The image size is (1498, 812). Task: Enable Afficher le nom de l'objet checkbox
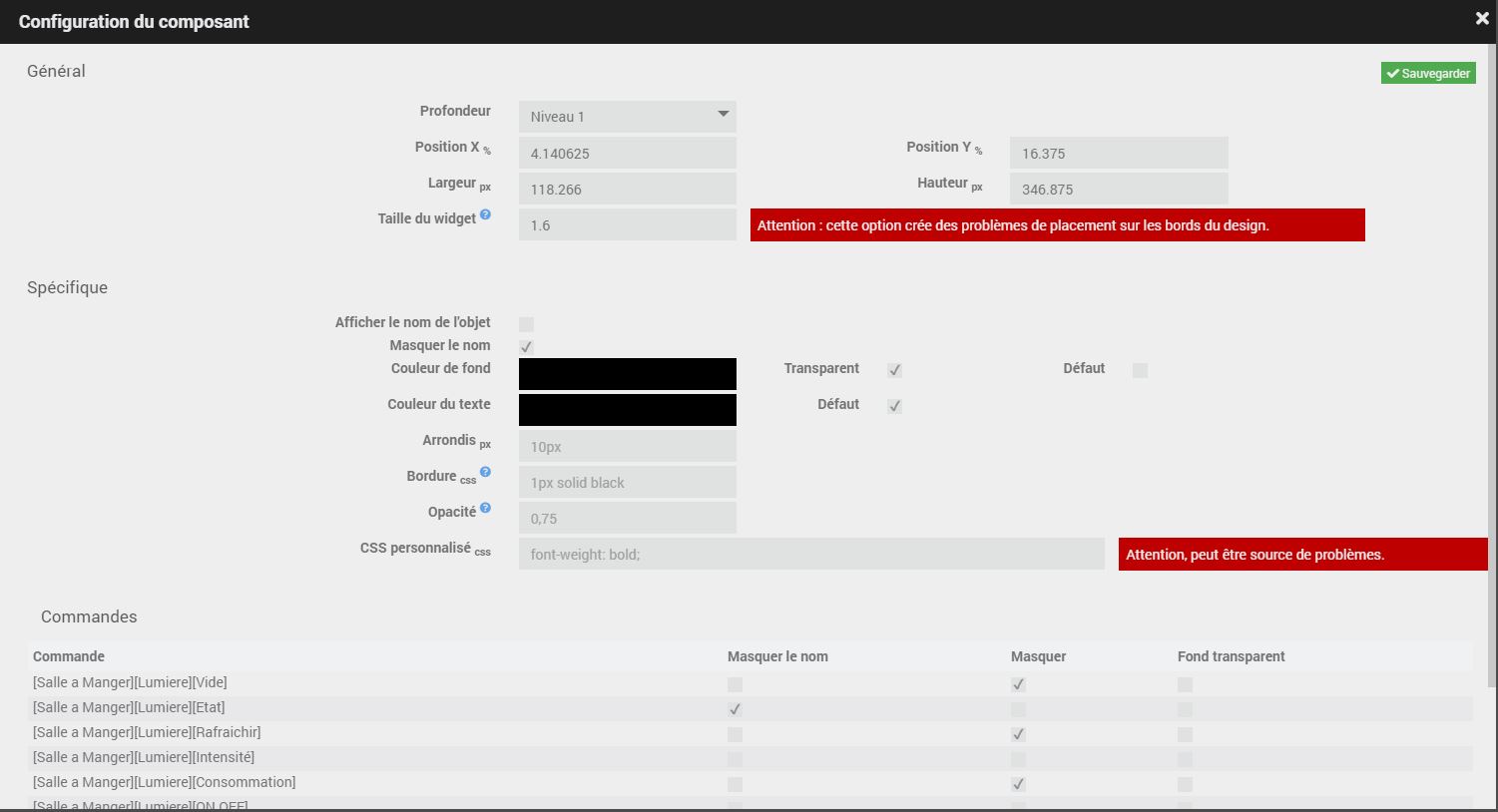tap(526, 324)
